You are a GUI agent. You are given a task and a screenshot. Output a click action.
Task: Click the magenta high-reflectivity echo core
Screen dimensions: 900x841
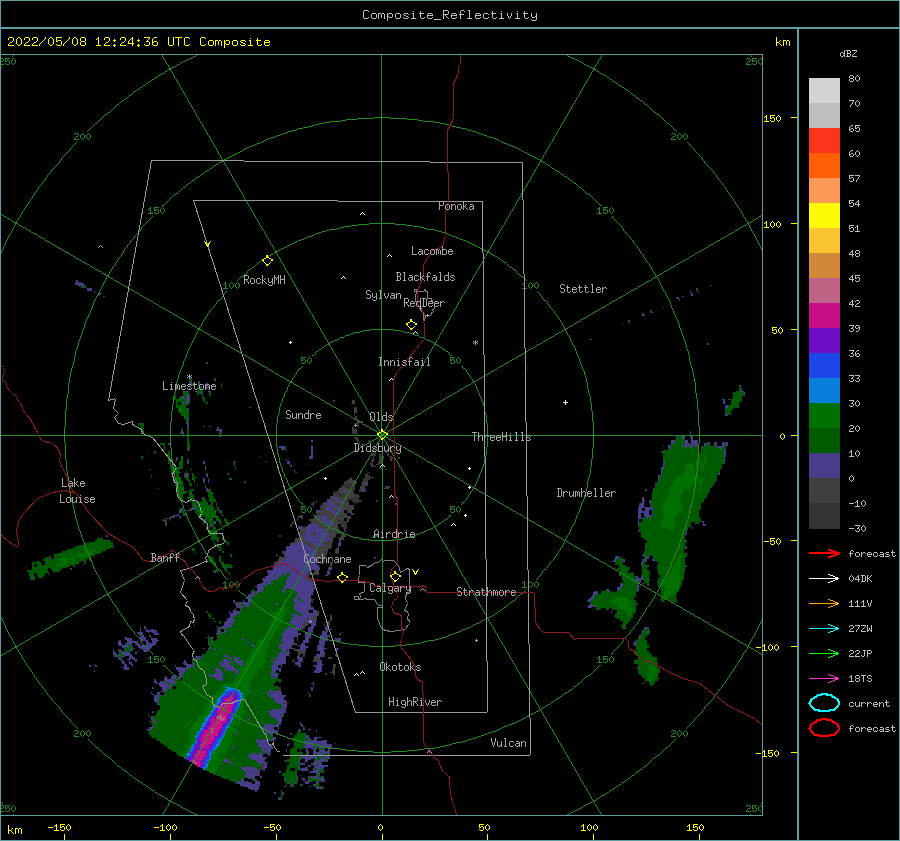click(x=215, y=728)
